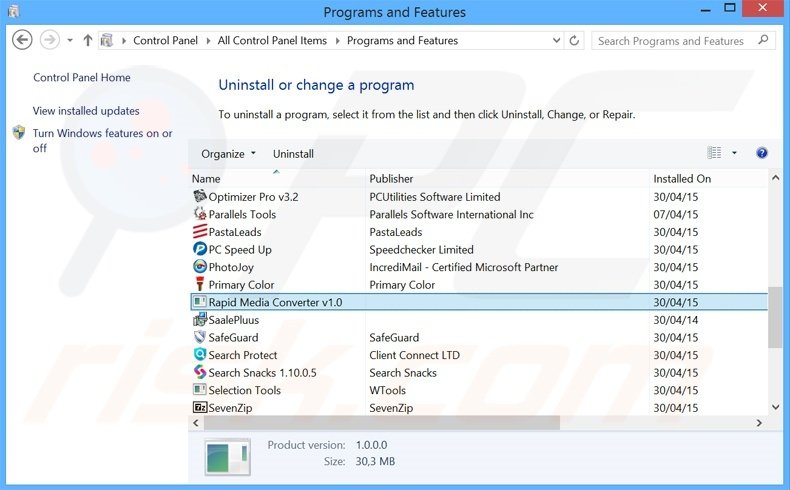Click the window icon in title bar
This screenshot has width=790, height=490.
(x=14, y=11)
